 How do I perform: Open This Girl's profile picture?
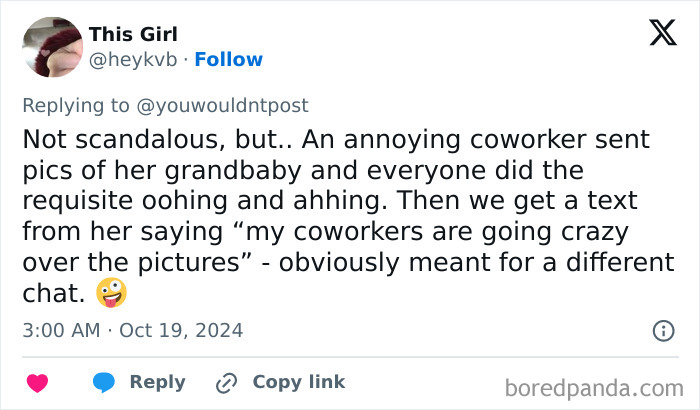[51, 47]
